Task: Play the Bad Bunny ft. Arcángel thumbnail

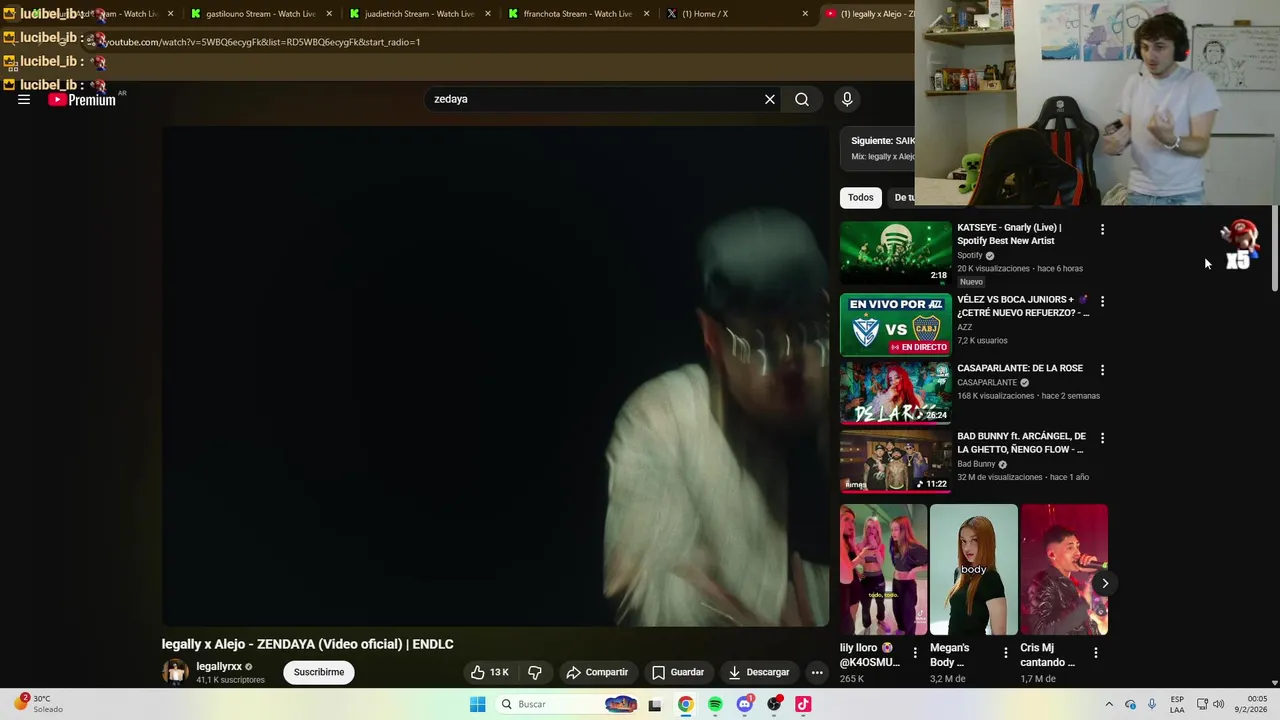Action: tap(896, 461)
